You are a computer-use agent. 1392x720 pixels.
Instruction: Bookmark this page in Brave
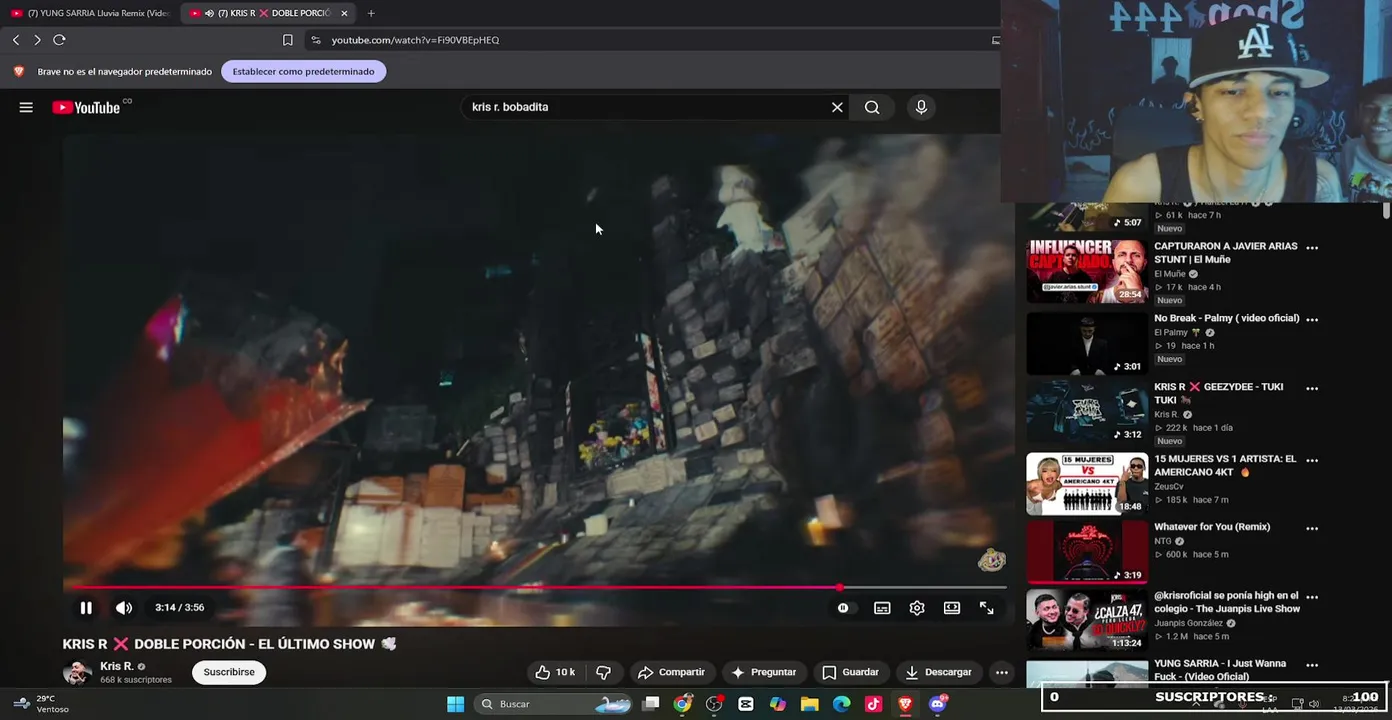pos(288,40)
